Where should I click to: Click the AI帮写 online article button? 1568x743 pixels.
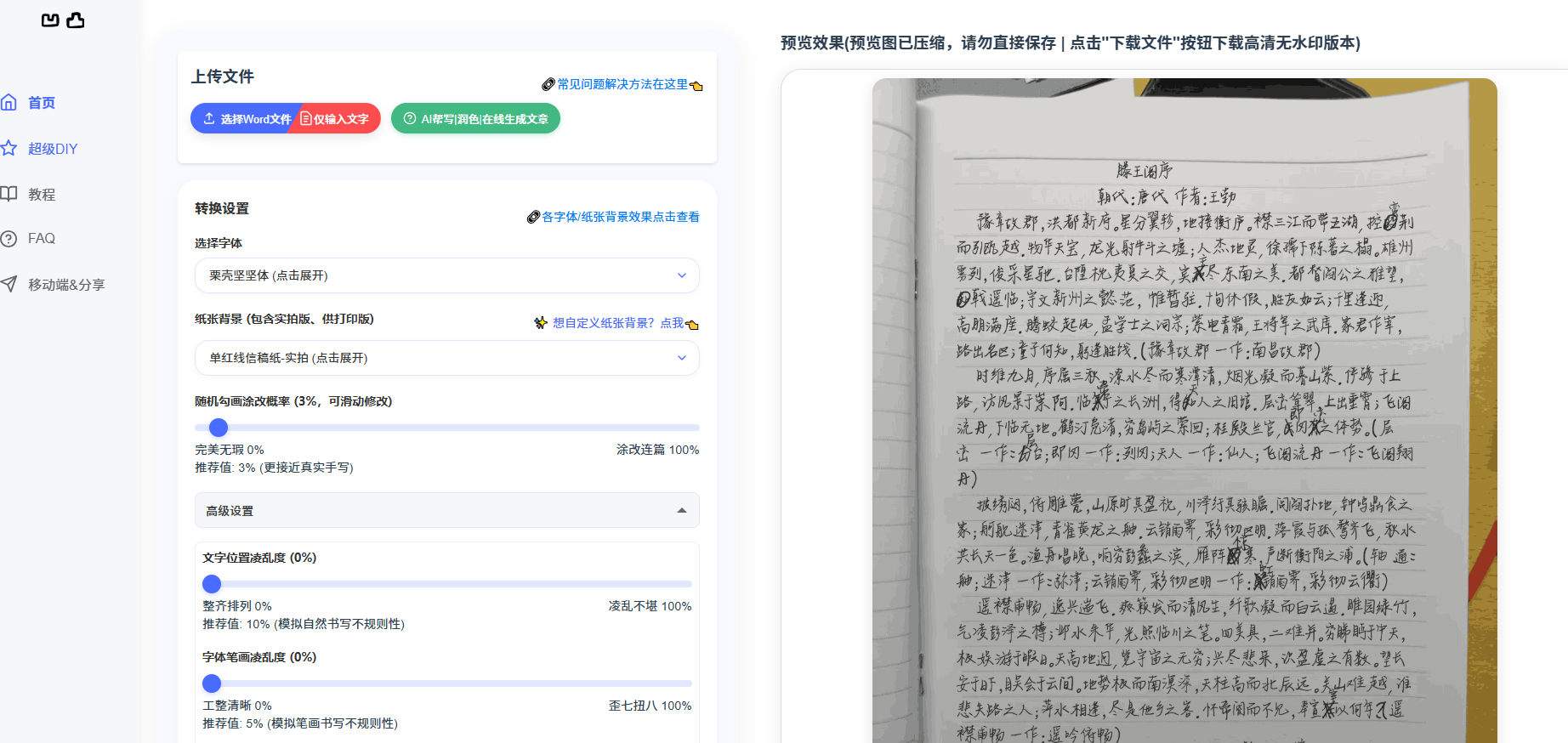(475, 119)
